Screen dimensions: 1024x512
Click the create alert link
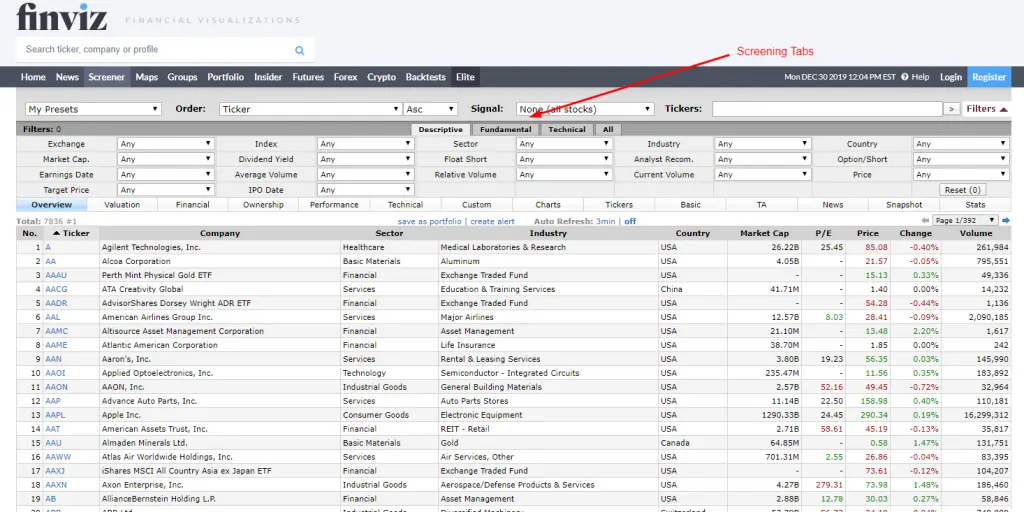coord(492,221)
